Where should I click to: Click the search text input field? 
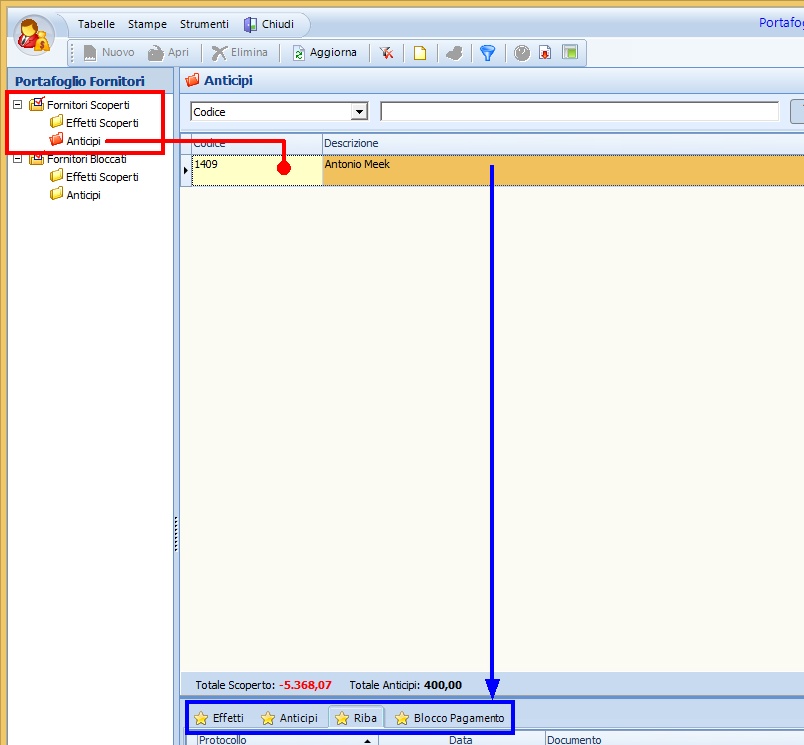[579, 112]
